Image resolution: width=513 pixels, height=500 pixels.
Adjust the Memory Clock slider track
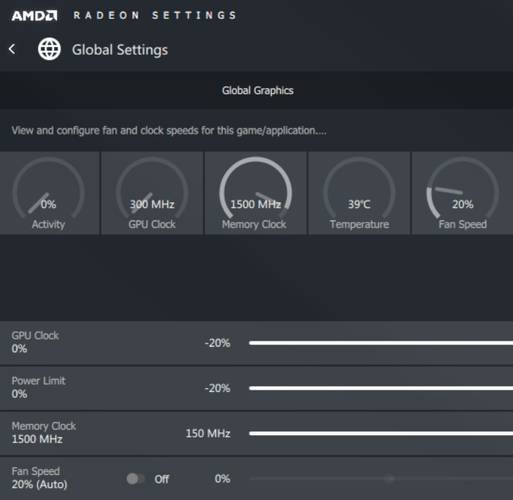tap(381, 433)
